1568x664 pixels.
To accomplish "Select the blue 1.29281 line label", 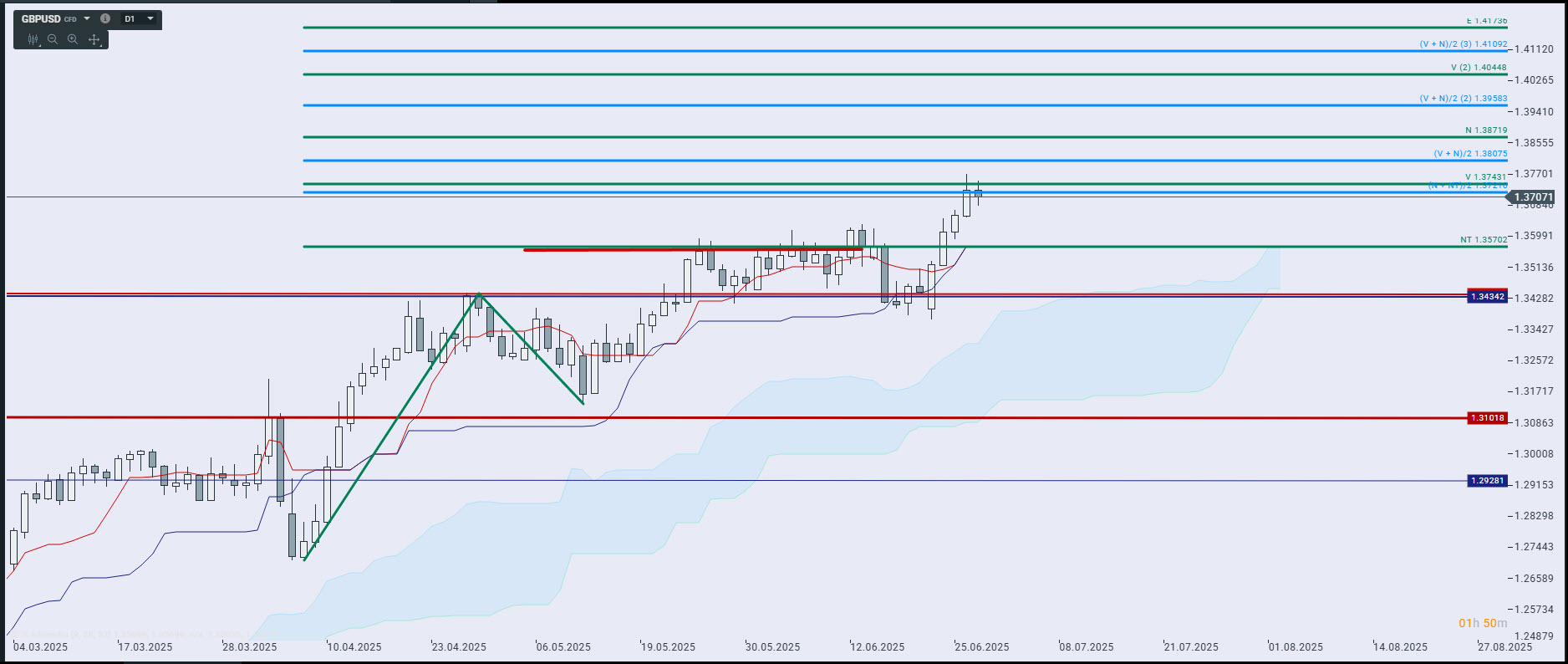I will tap(1487, 481).
